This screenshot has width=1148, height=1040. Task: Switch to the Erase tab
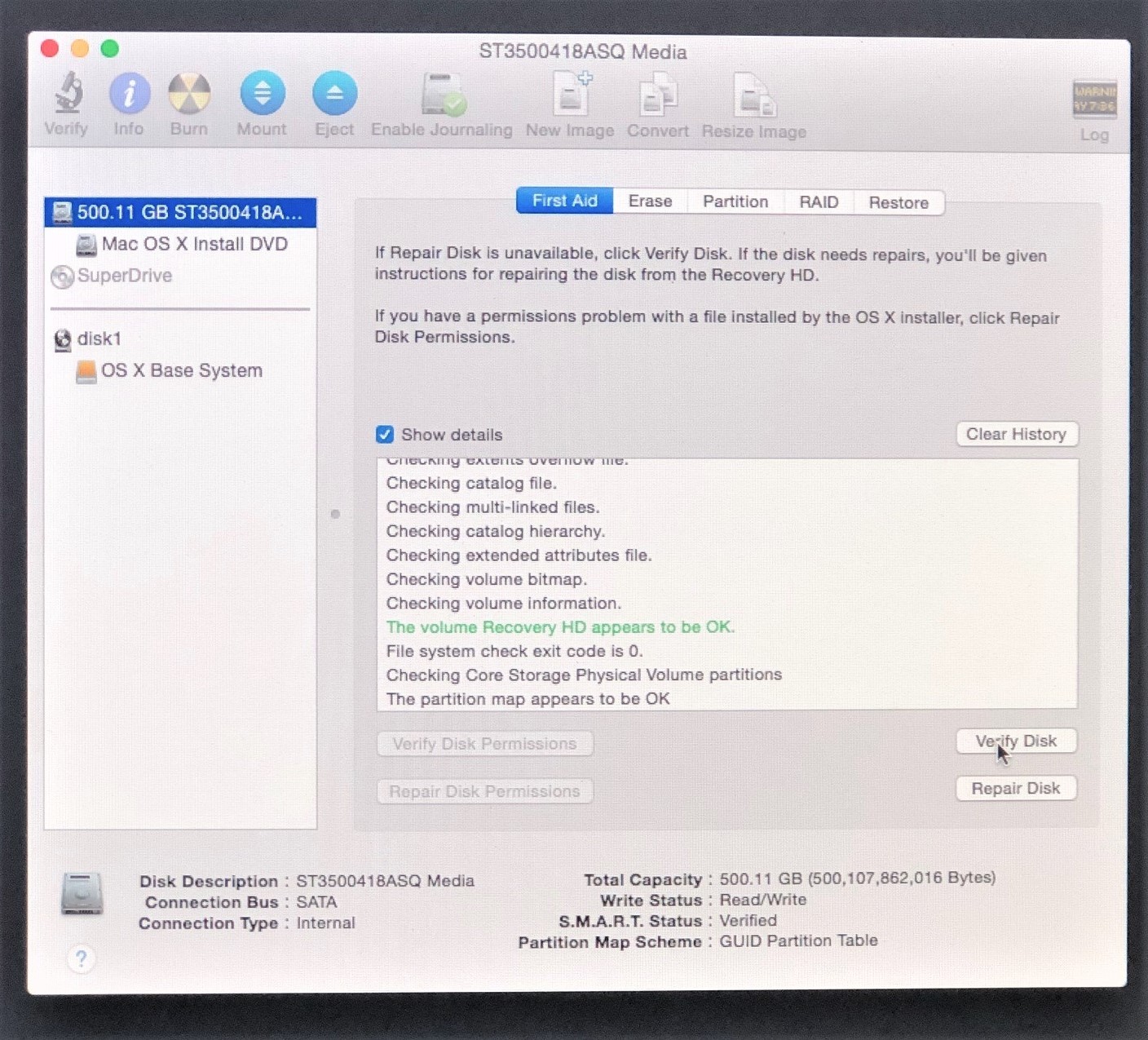click(650, 201)
